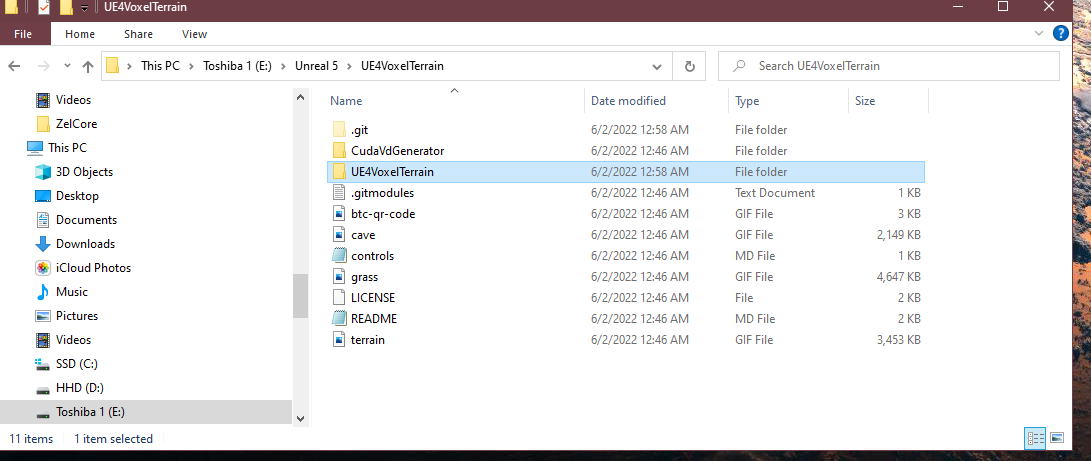Open Downloads in navigation pane

click(x=85, y=244)
